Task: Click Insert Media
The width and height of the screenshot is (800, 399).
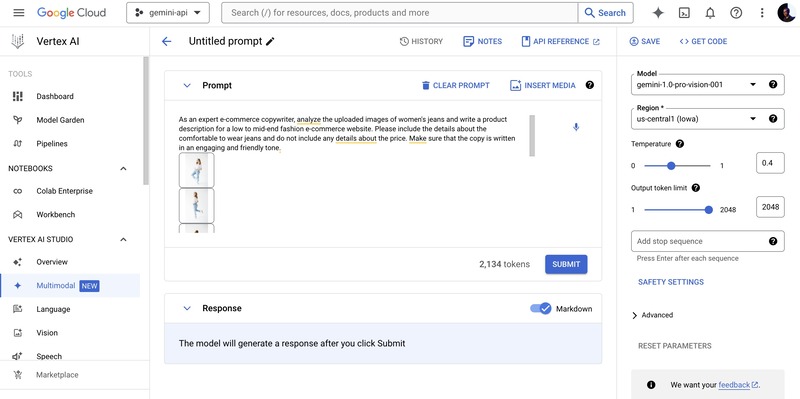Action: tap(543, 85)
